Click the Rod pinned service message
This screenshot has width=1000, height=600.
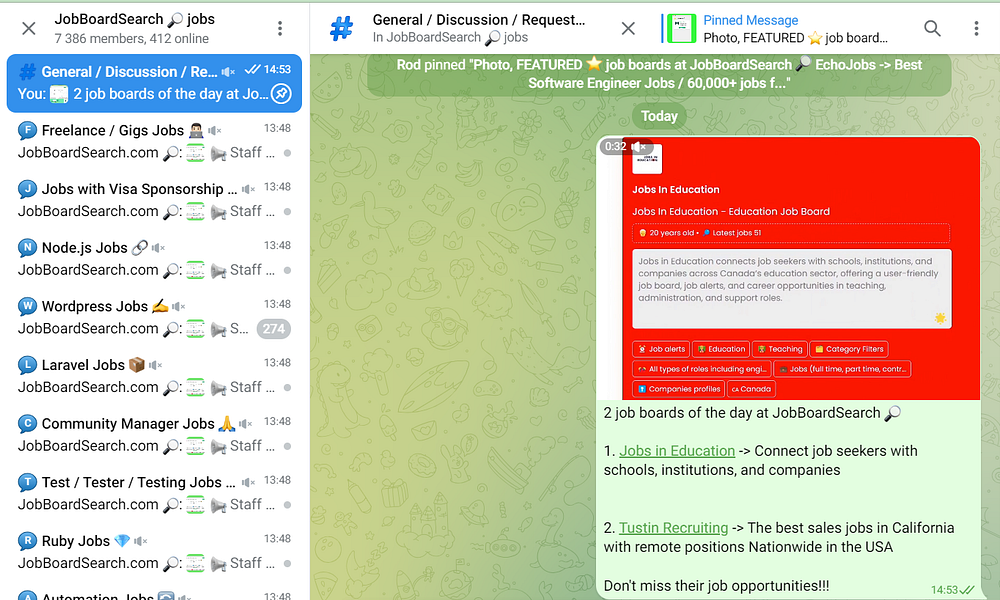(659, 74)
